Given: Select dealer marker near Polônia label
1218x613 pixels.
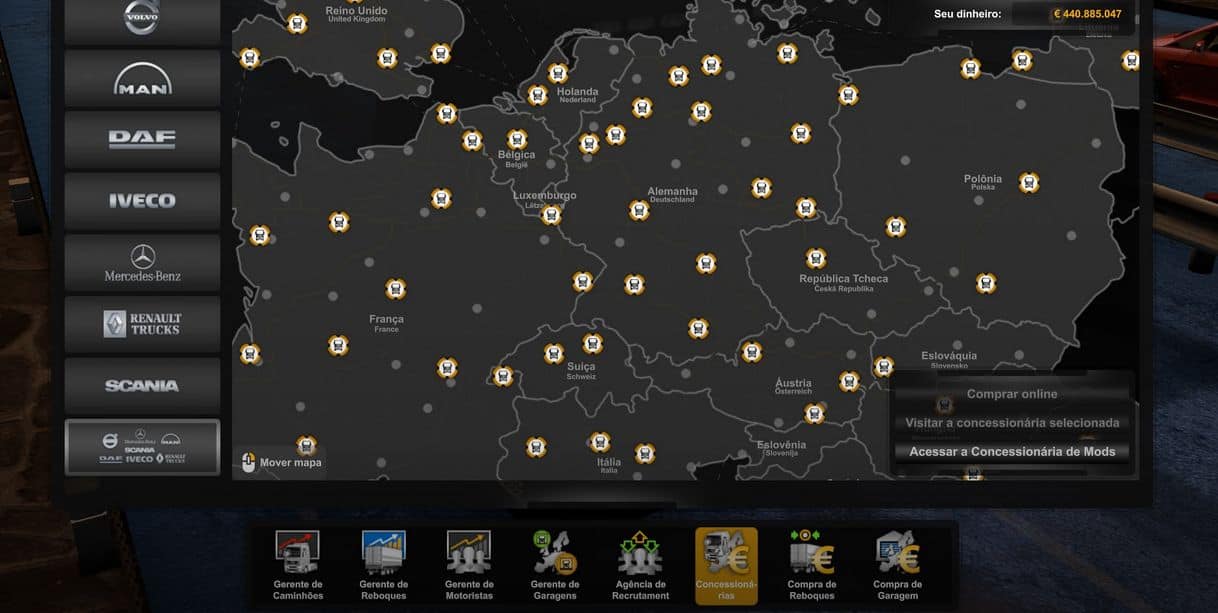Looking at the screenshot, I should point(1029,183).
